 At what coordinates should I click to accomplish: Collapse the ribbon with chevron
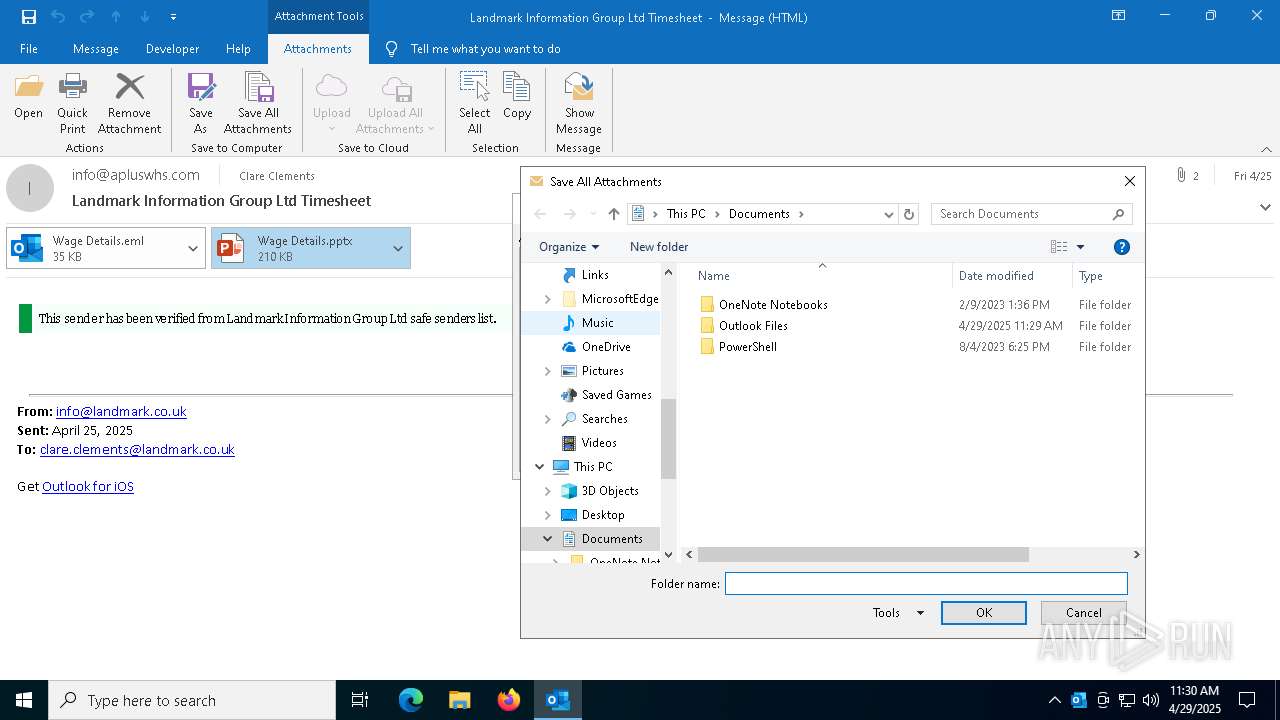(1266, 149)
